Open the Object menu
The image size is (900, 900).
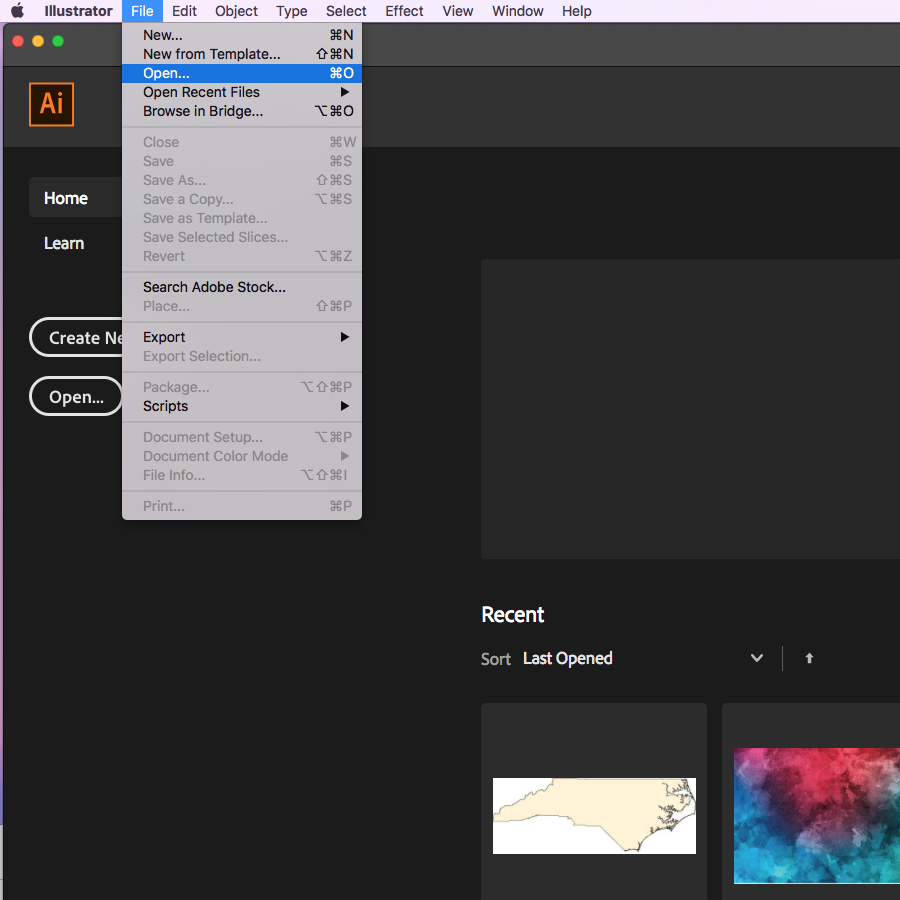236,11
